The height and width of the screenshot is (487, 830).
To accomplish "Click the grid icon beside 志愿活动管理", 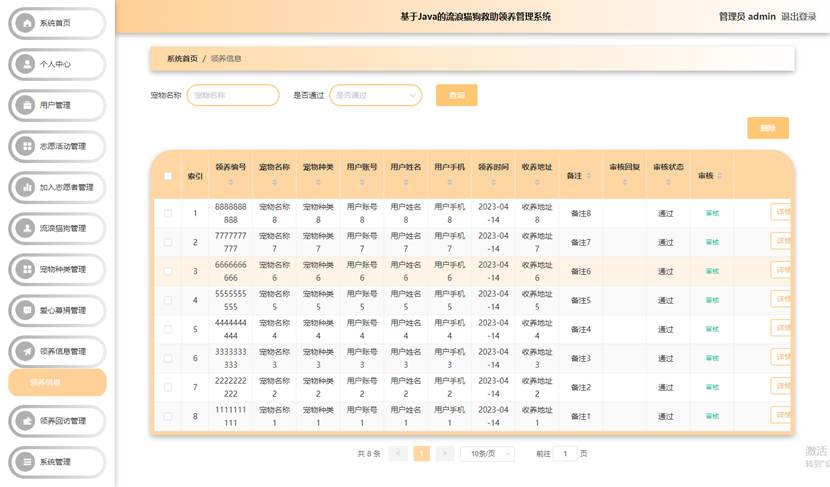I will click(x=26, y=146).
